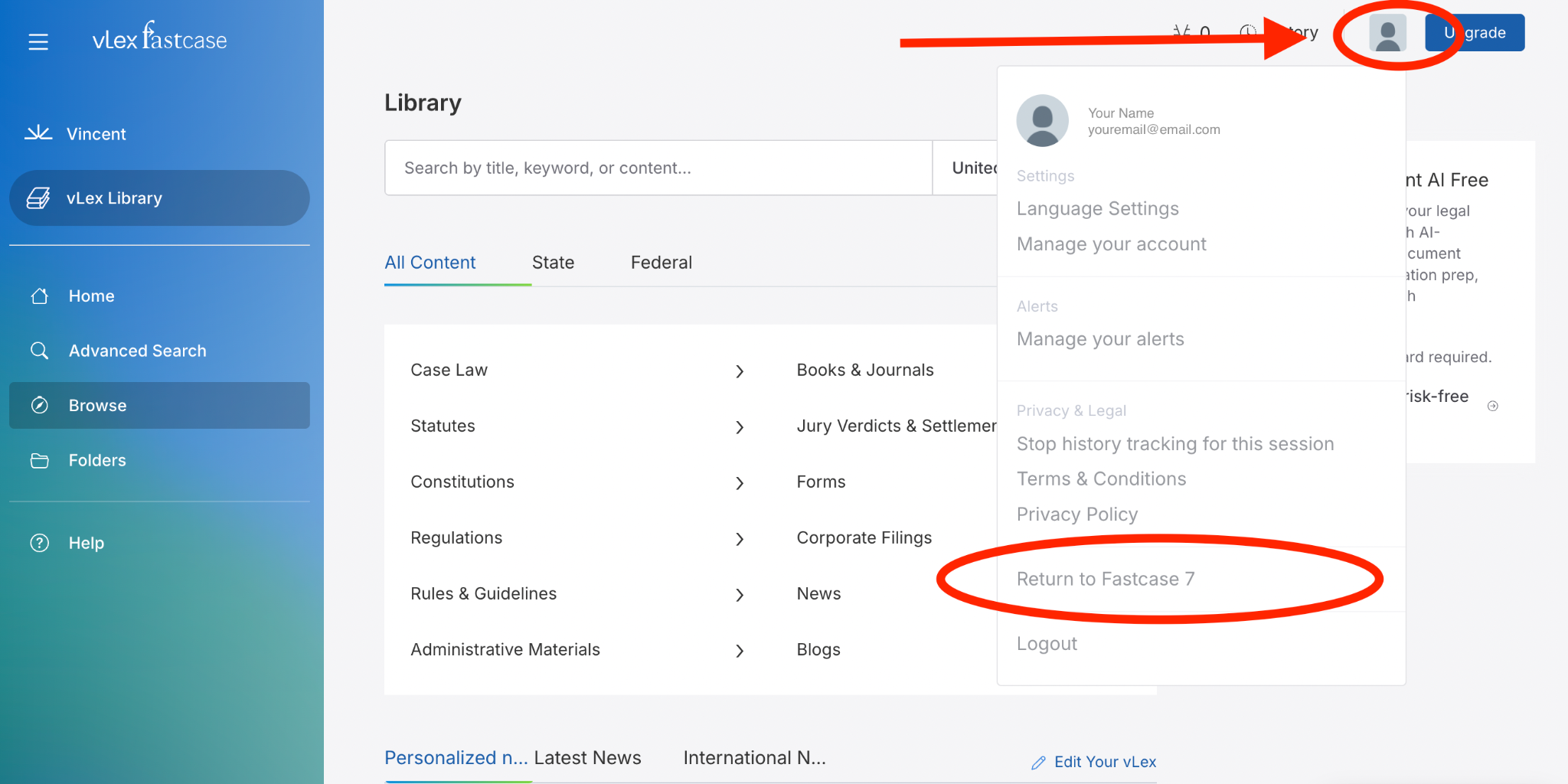Open the Regulations category

[456, 537]
